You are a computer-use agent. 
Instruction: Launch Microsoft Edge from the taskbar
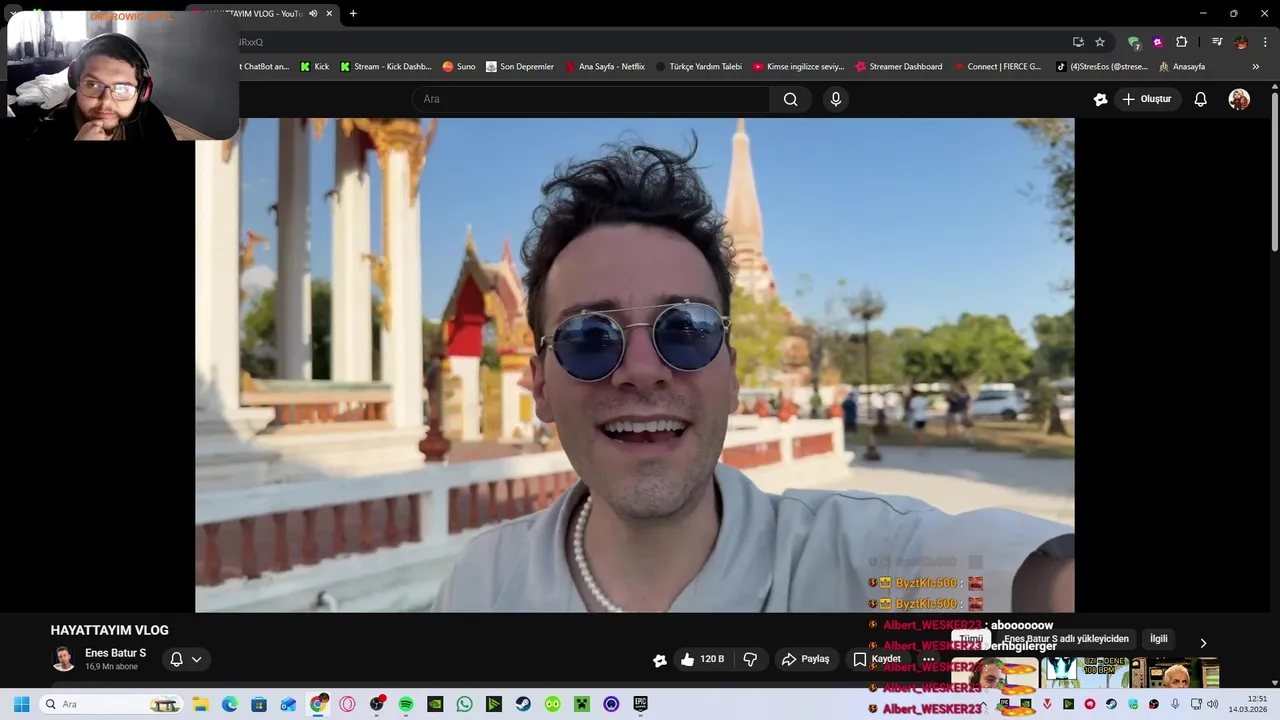point(230,704)
